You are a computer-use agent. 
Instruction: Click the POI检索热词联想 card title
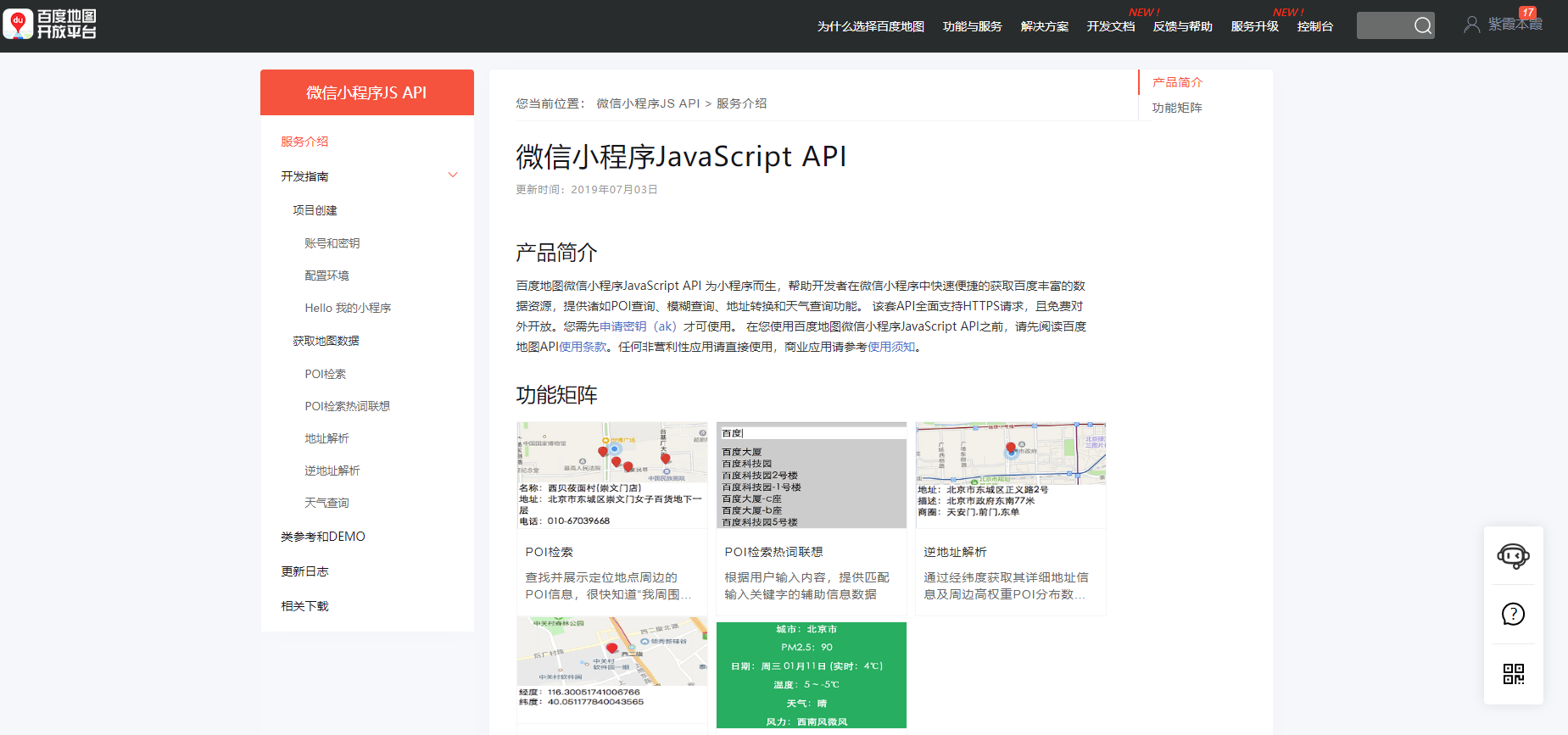pyautogui.click(x=773, y=552)
